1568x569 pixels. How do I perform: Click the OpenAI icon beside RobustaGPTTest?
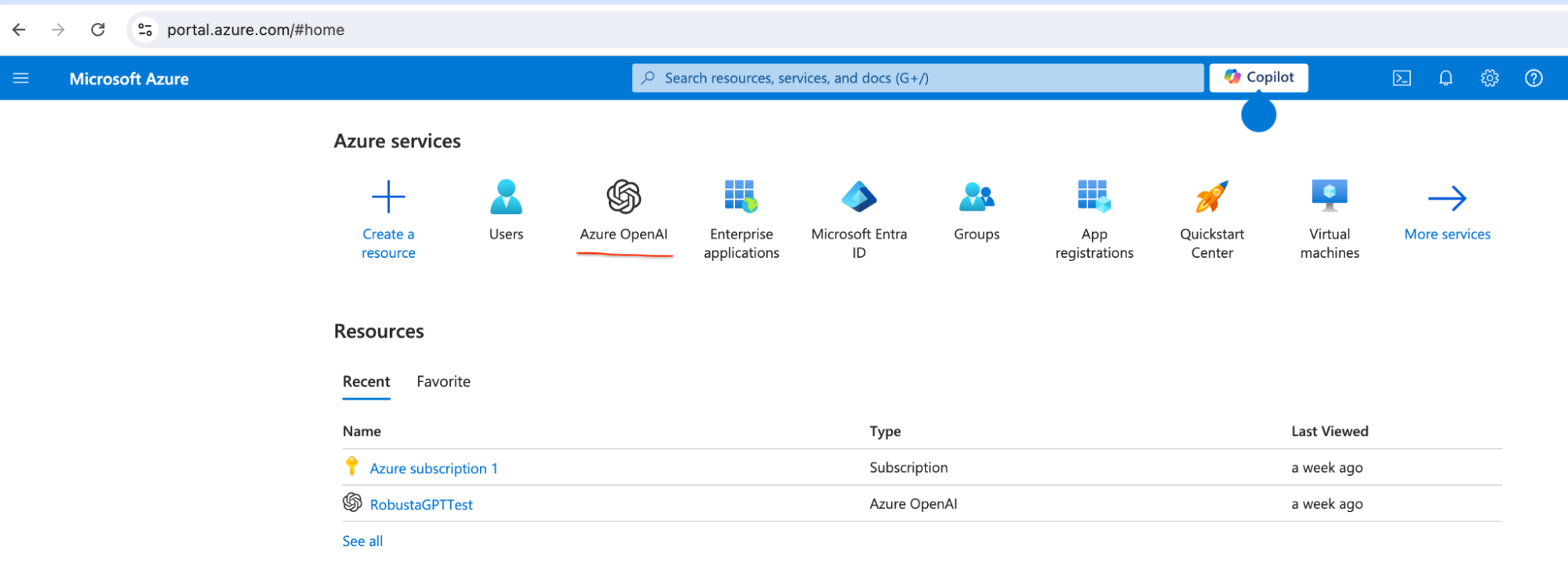[x=352, y=502]
